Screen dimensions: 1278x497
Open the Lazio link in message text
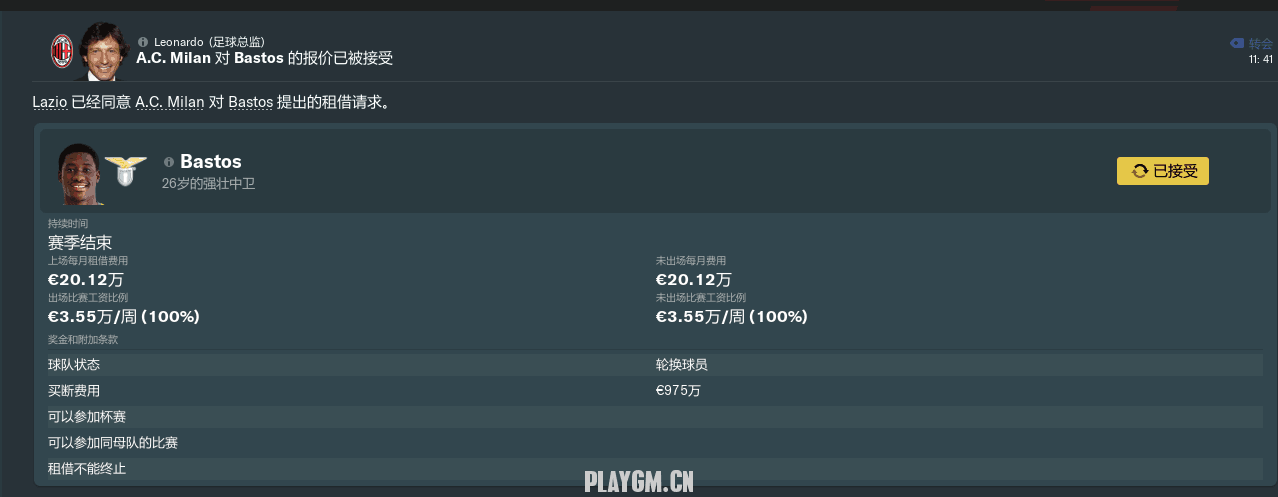49,103
